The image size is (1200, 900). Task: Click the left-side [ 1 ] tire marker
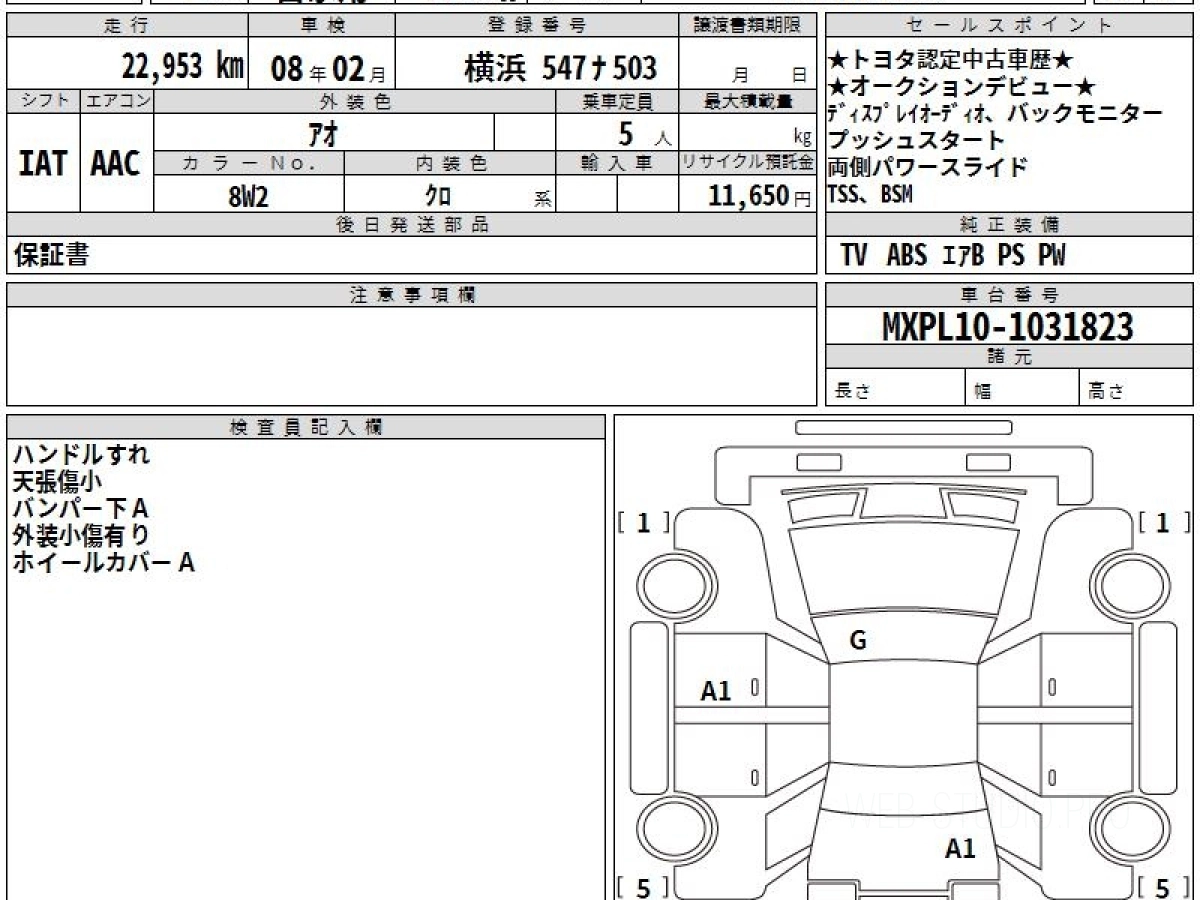click(643, 522)
